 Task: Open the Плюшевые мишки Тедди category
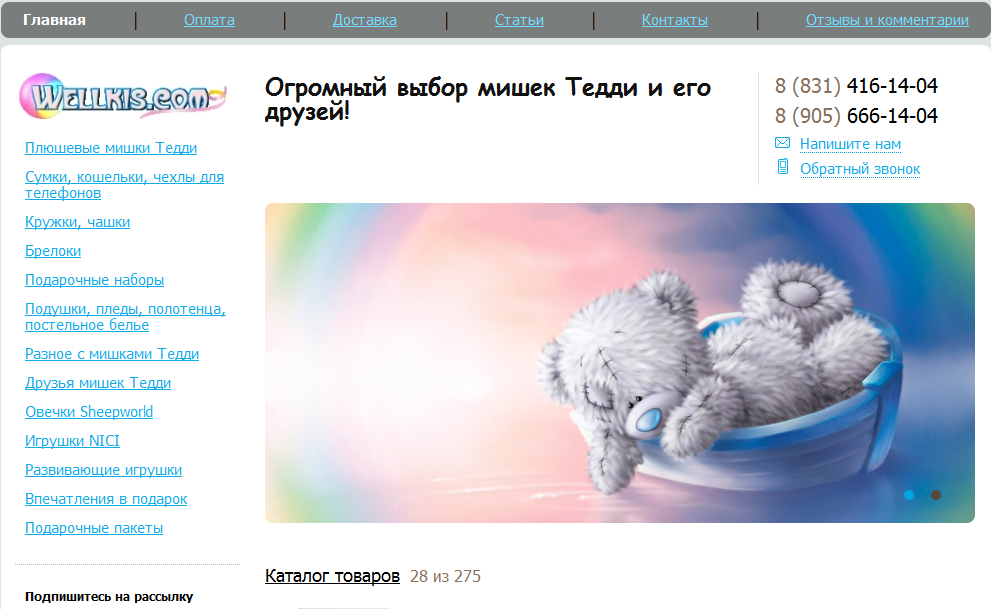point(111,148)
